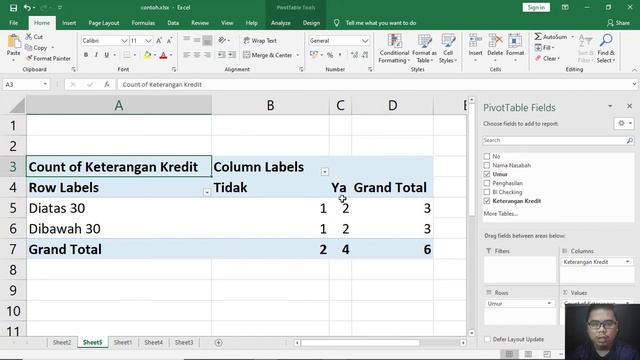This screenshot has width=640, height=360.
Task: Check the BI Checking field
Action: point(487,192)
